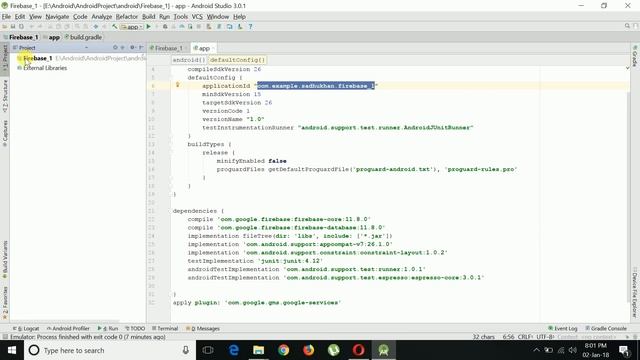Screen dimensions: 640x360
Task: Toggle the Captures side tool window
Action: click(5, 133)
